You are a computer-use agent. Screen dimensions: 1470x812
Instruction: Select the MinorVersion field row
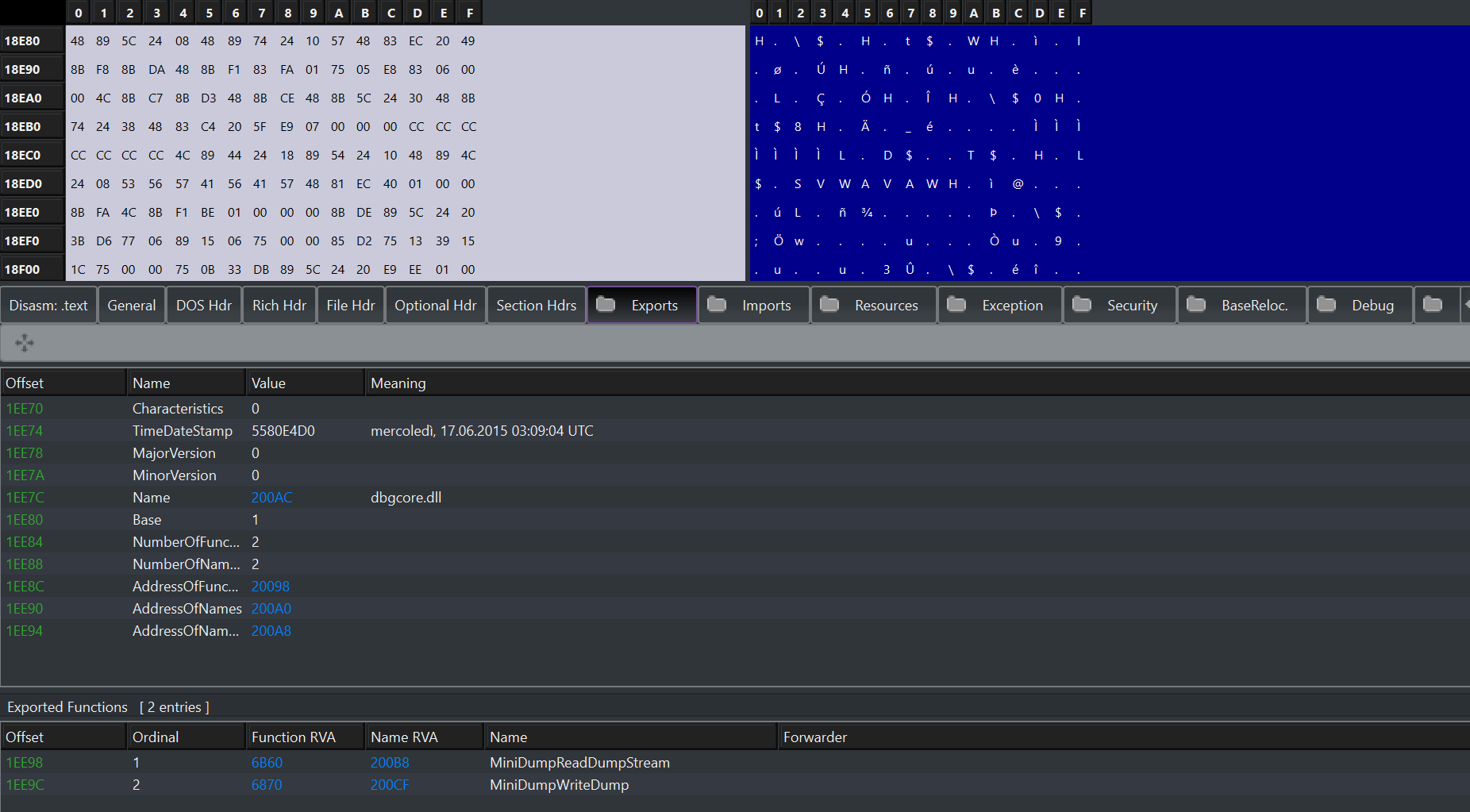[x=735, y=475]
